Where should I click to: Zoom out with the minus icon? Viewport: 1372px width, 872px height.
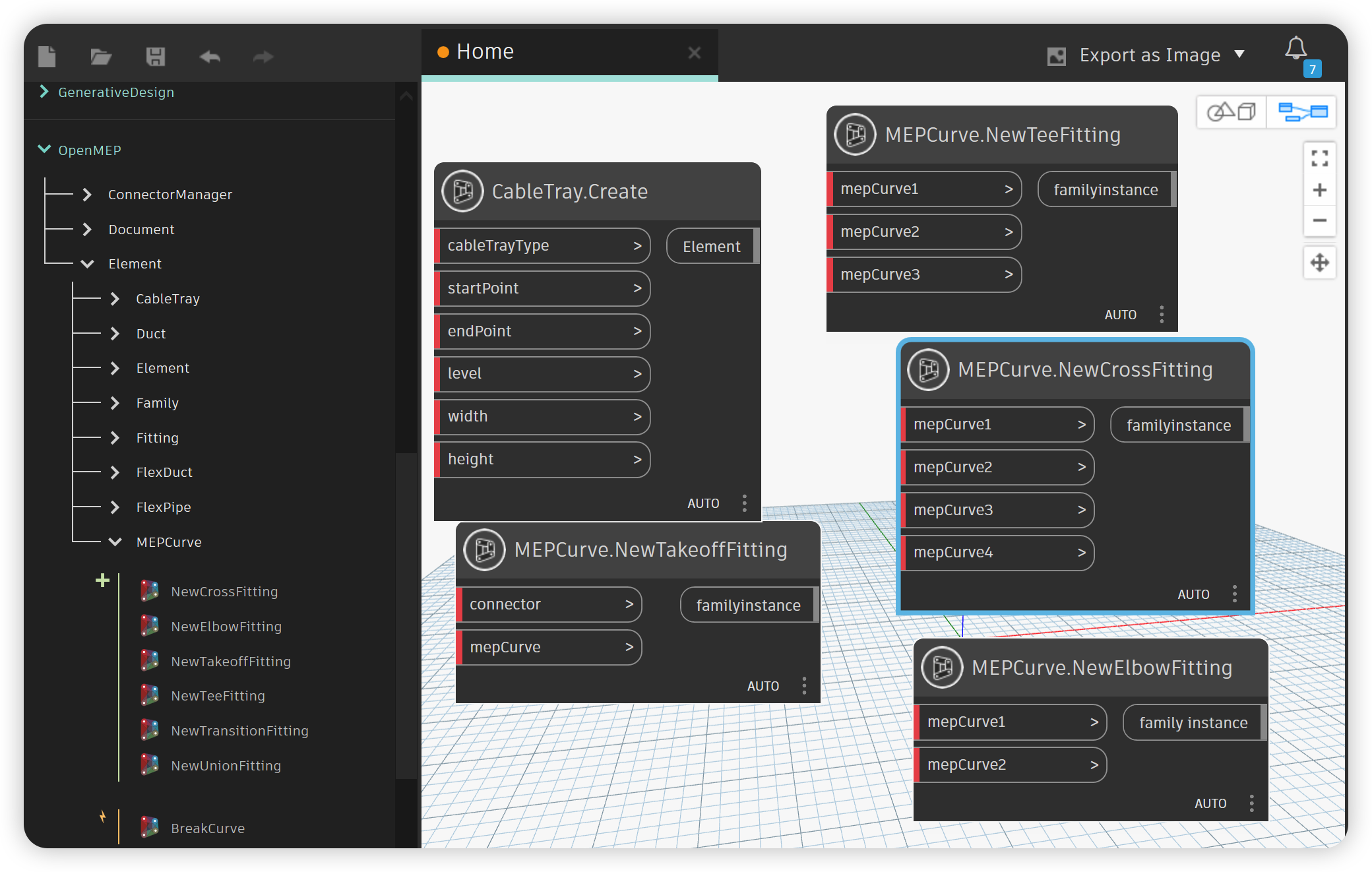coord(1319,220)
